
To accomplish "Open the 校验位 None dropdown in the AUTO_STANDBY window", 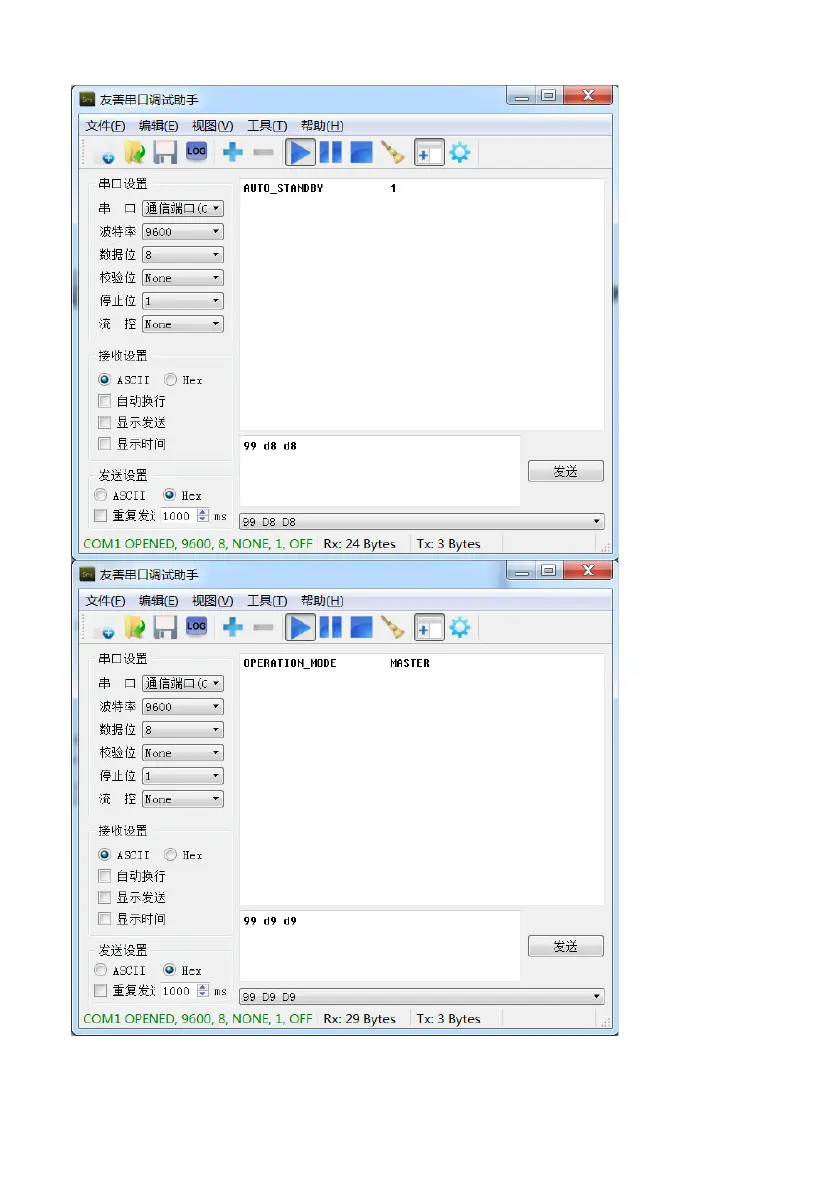I will (x=183, y=278).
